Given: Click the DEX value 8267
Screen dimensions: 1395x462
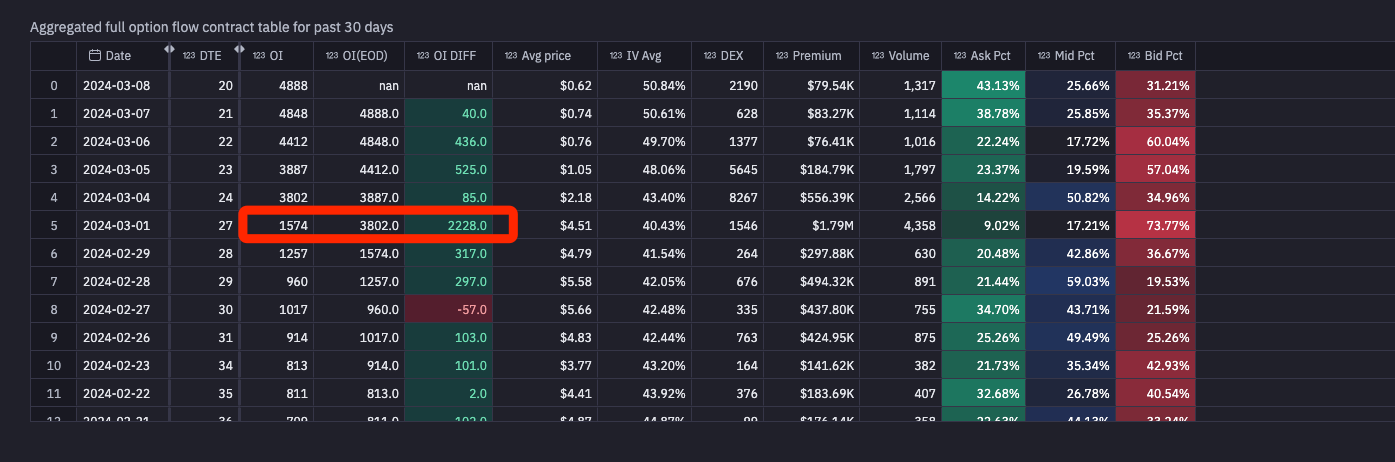Looking at the screenshot, I should pos(728,198).
